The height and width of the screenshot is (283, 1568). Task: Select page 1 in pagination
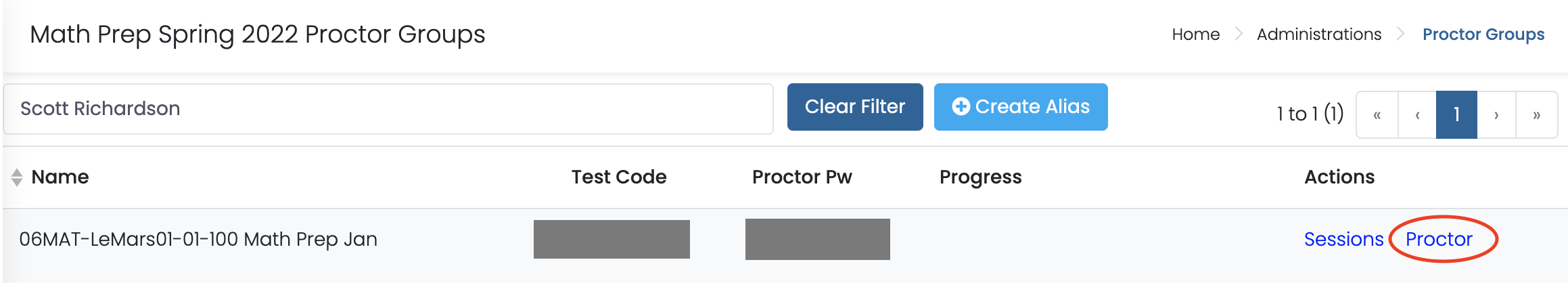pyautogui.click(x=1456, y=115)
